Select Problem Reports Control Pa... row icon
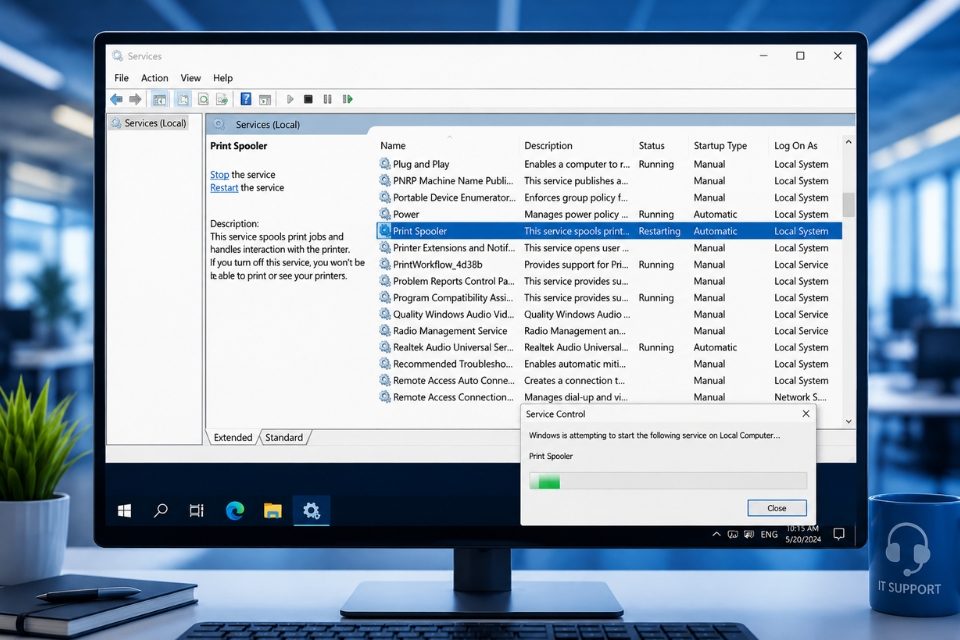The image size is (960, 640). 384,280
